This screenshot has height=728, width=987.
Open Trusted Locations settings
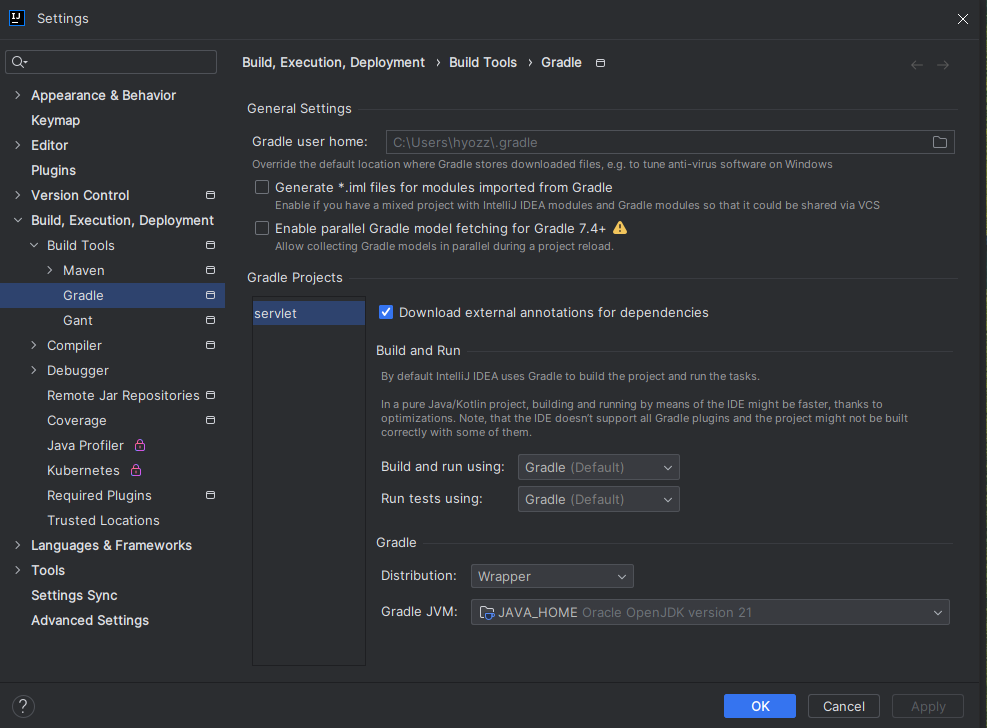[103, 520]
